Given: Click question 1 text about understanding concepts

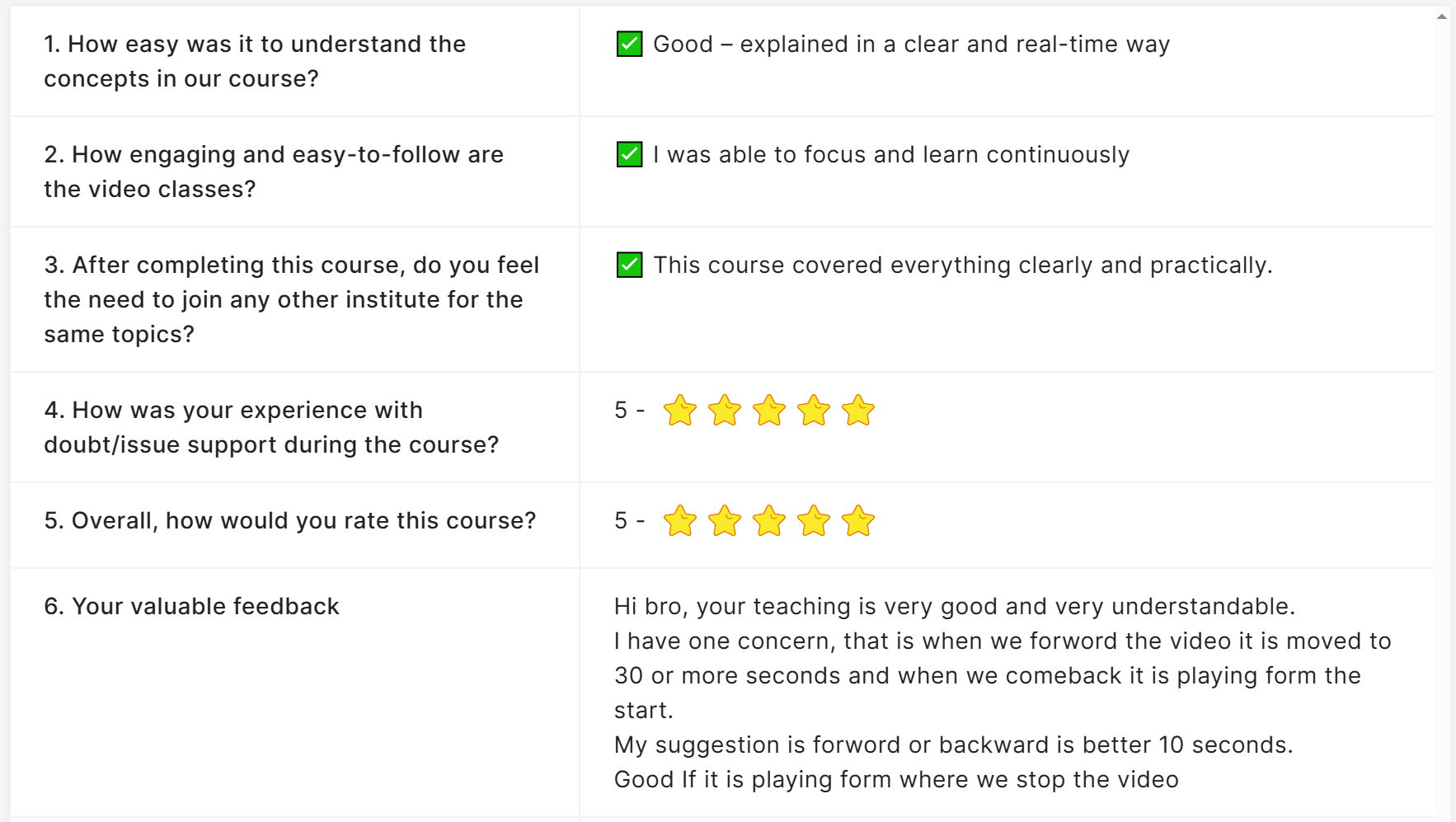Looking at the screenshot, I should click(x=255, y=61).
